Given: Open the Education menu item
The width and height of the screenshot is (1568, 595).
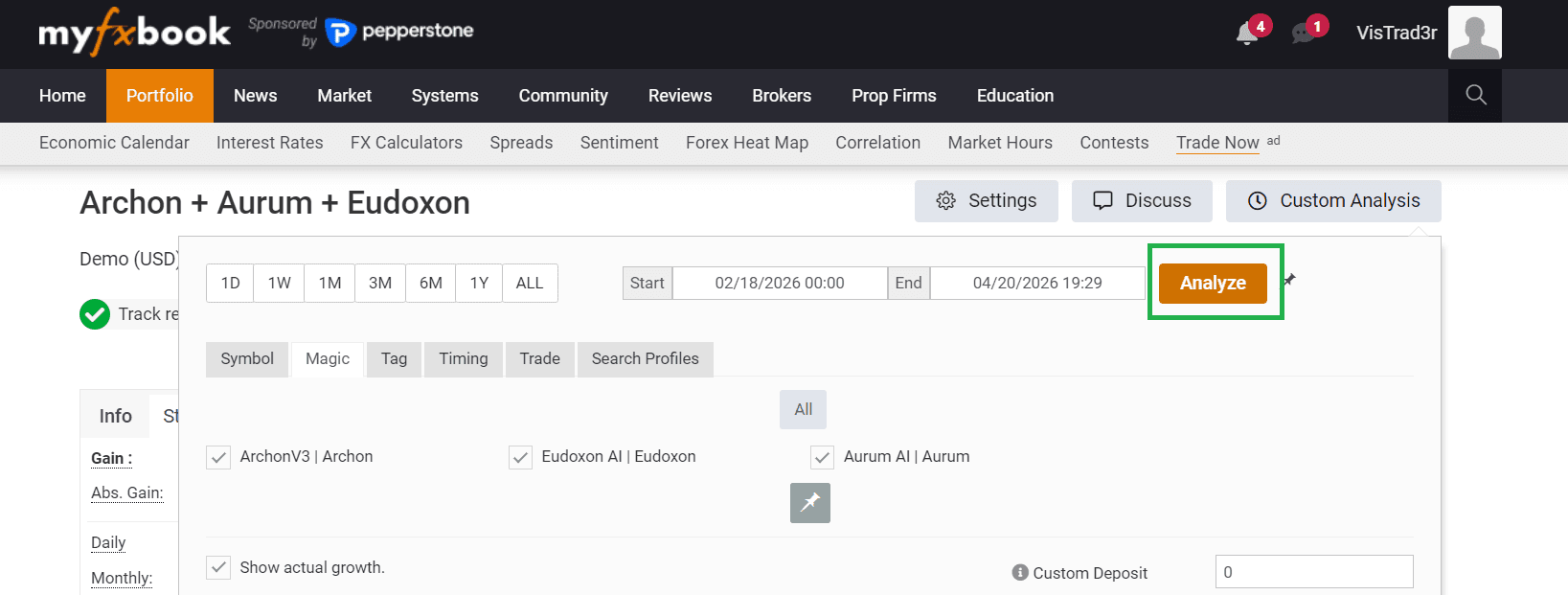Looking at the screenshot, I should [x=1015, y=96].
